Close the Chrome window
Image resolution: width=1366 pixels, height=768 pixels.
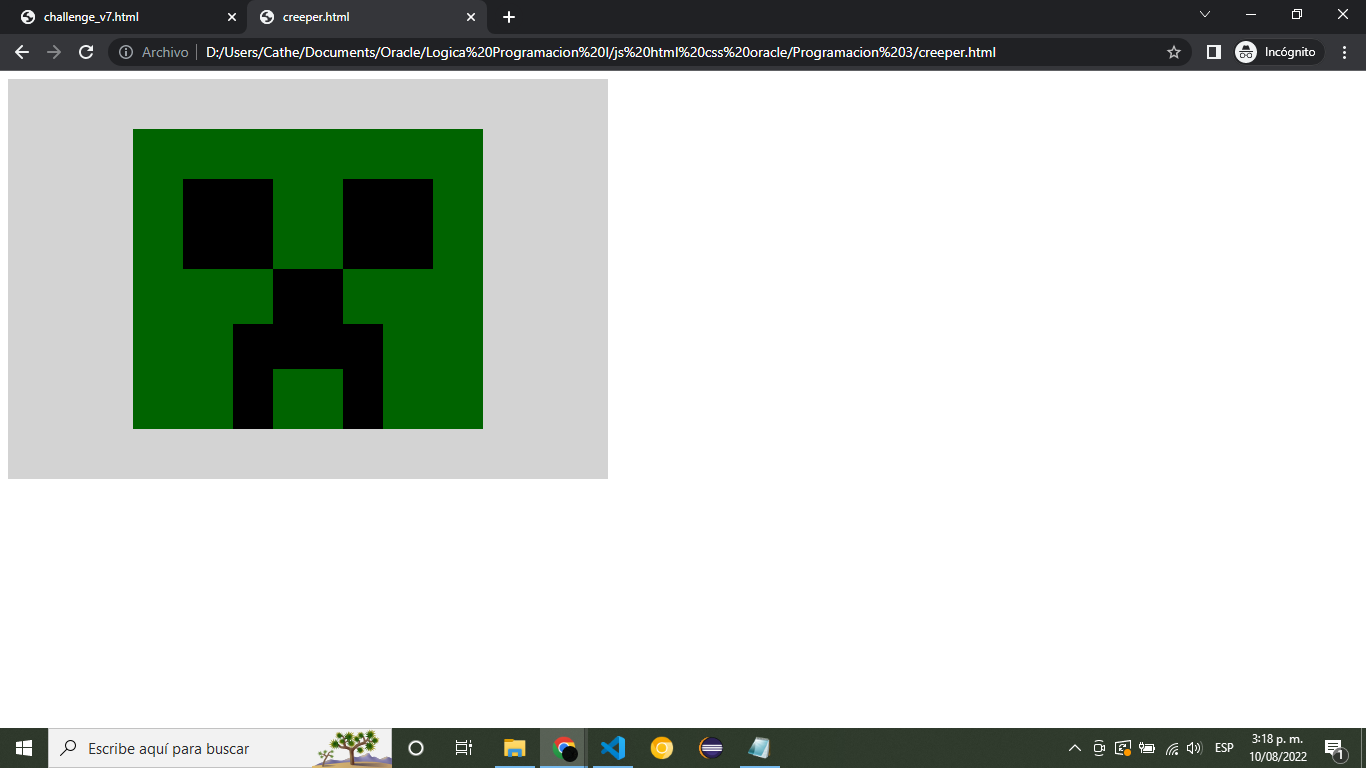[1343, 14]
